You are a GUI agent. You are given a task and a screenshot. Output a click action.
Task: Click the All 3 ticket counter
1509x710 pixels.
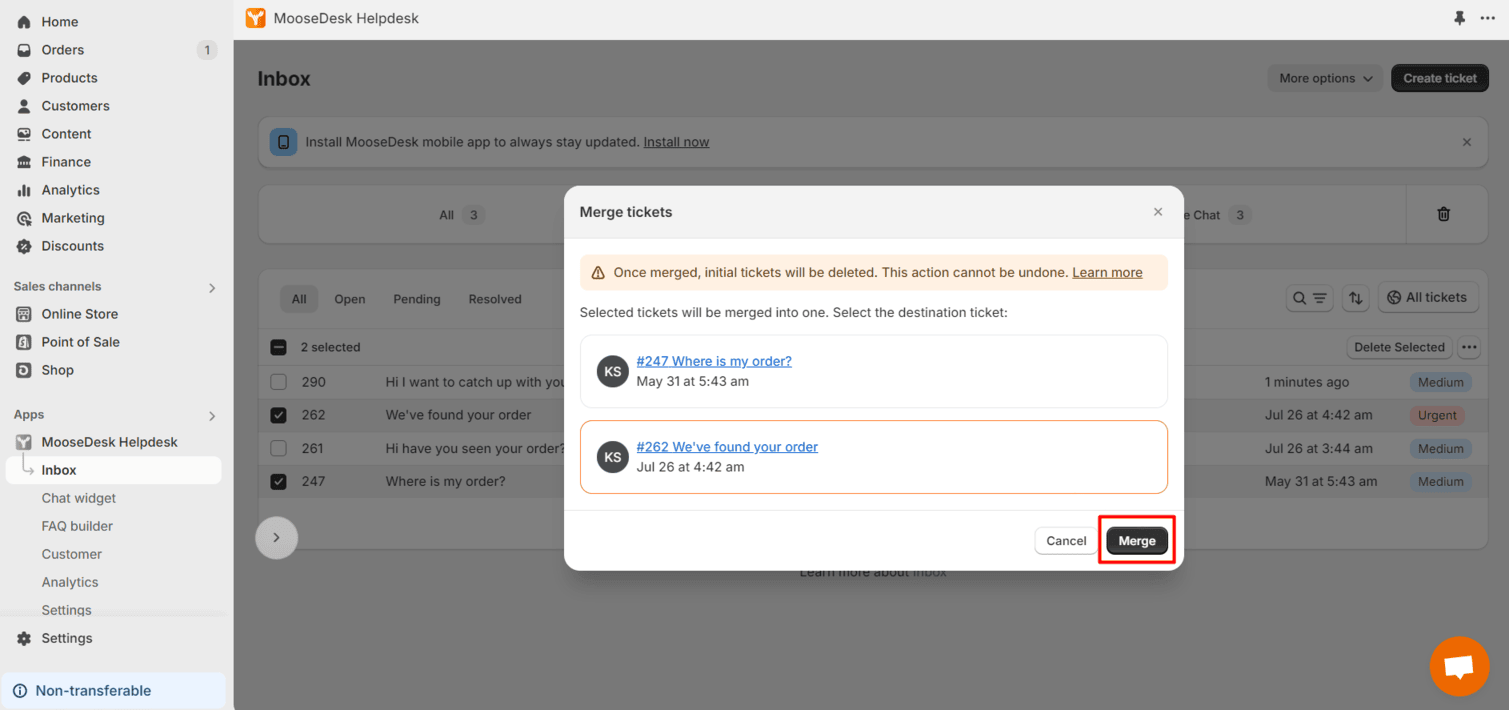[461, 215]
